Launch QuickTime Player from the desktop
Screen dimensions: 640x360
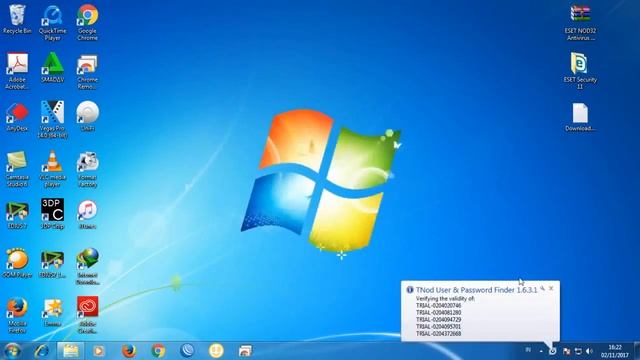click(52, 23)
